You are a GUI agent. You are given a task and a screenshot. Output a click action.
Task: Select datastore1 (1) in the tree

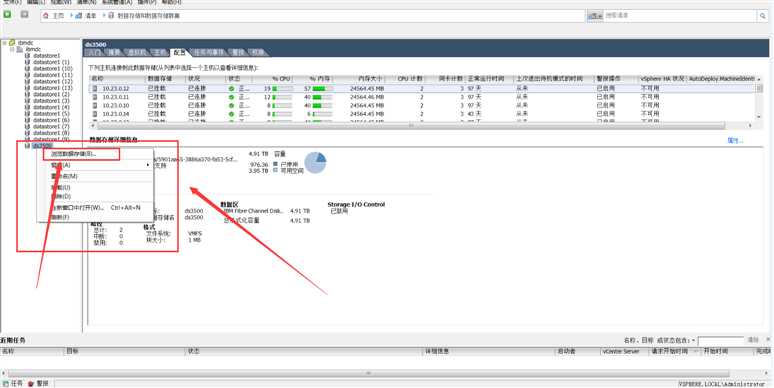51,62
